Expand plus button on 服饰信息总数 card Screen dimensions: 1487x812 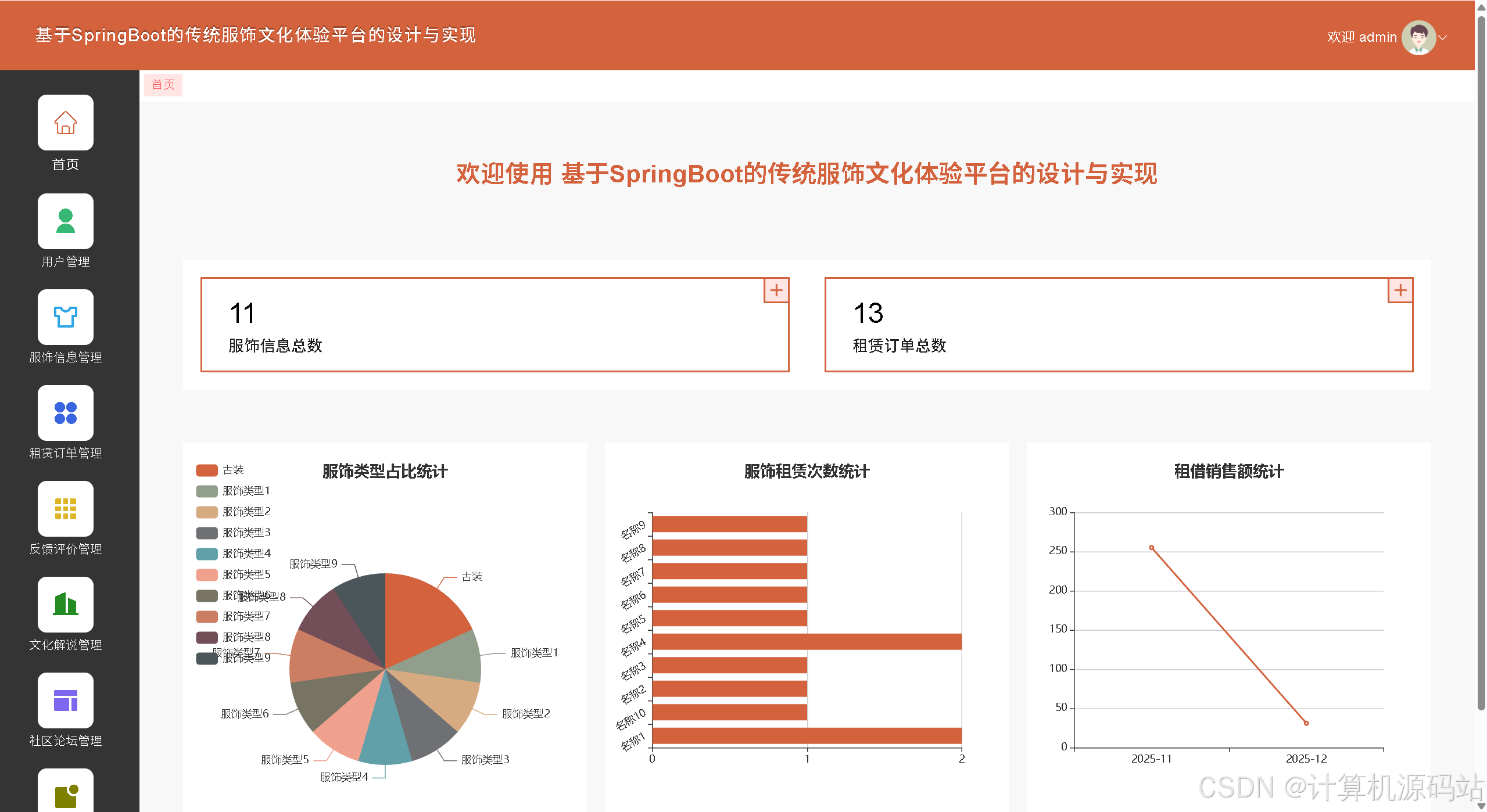(x=776, y=290)
